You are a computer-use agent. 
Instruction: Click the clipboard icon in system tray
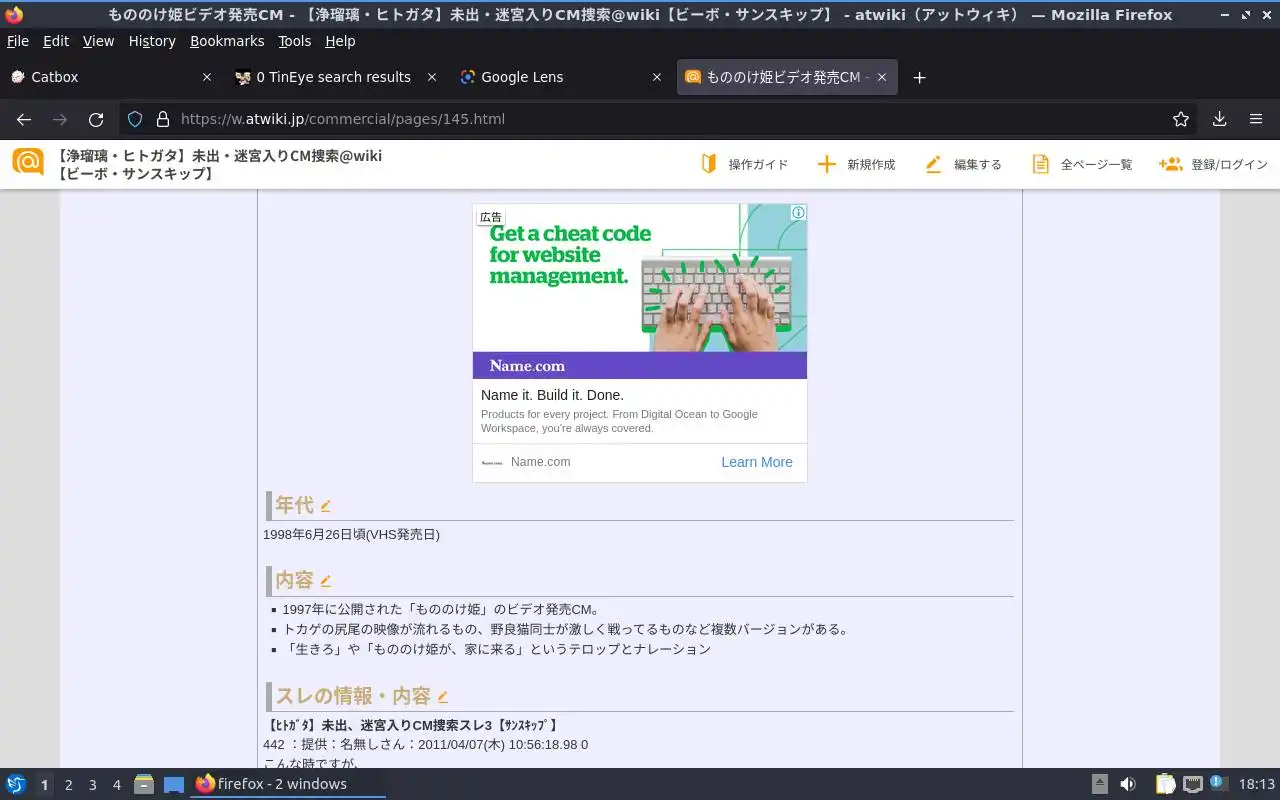pos(1165,784)
